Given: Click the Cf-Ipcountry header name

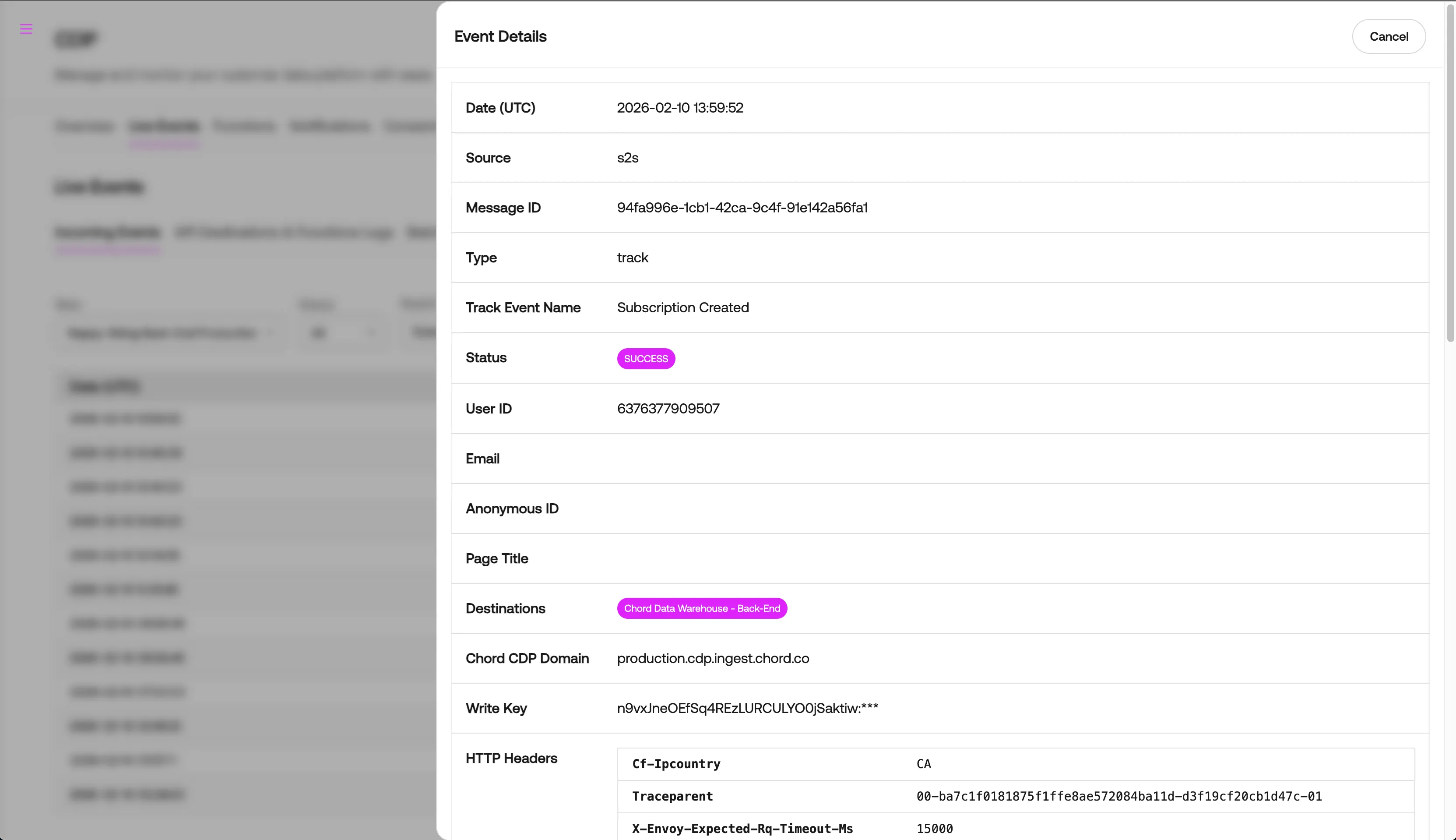Looking at the screenshot, I should (x=676, y=764).
